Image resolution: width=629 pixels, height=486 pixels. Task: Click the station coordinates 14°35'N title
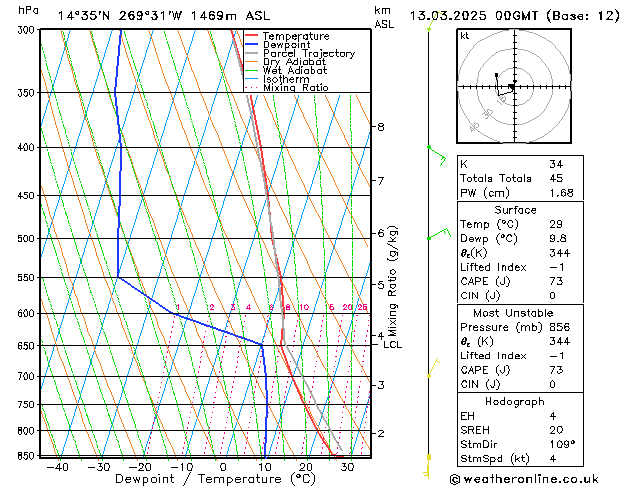tap(164, 16)
